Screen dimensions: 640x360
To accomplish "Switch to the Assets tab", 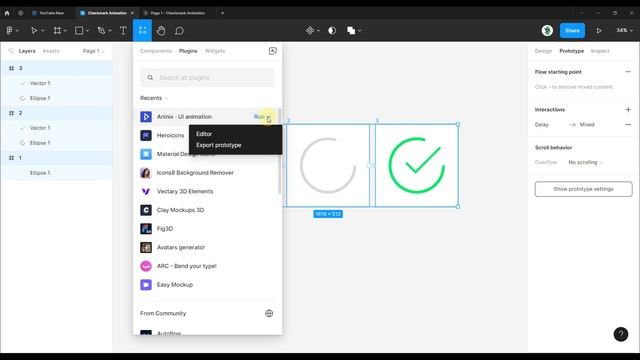I will point(51,51).
